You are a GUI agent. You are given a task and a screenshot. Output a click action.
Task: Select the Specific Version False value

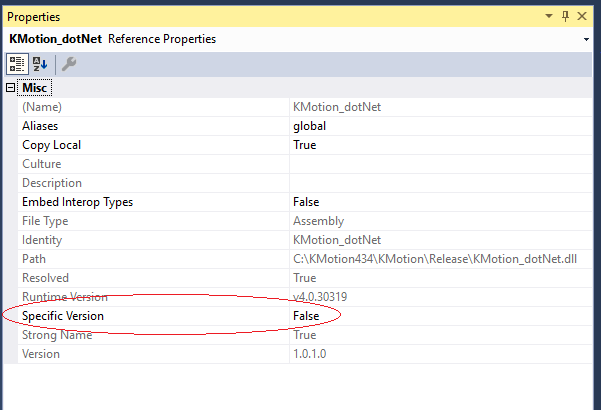306,316
